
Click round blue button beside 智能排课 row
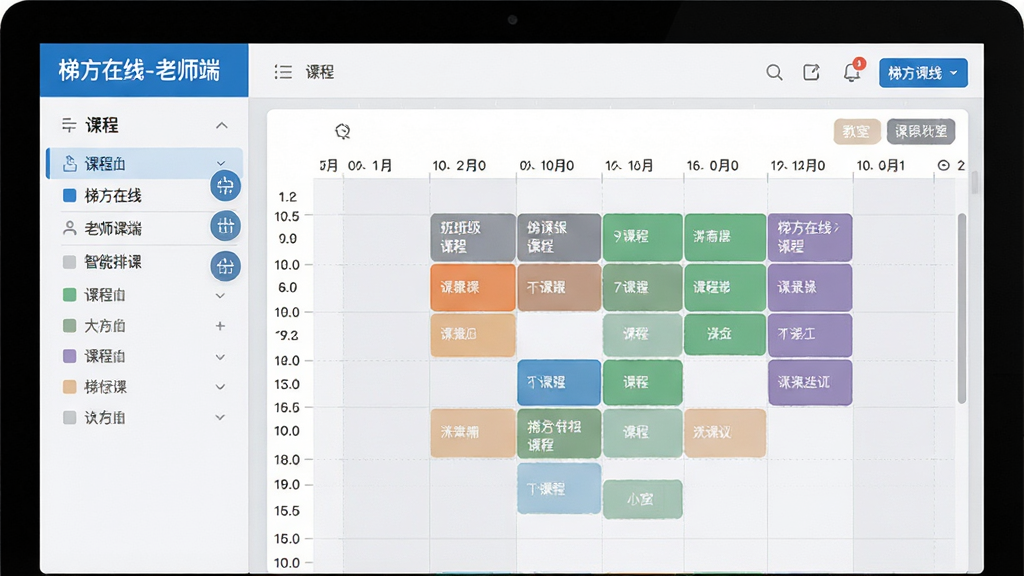coord(225,266)
